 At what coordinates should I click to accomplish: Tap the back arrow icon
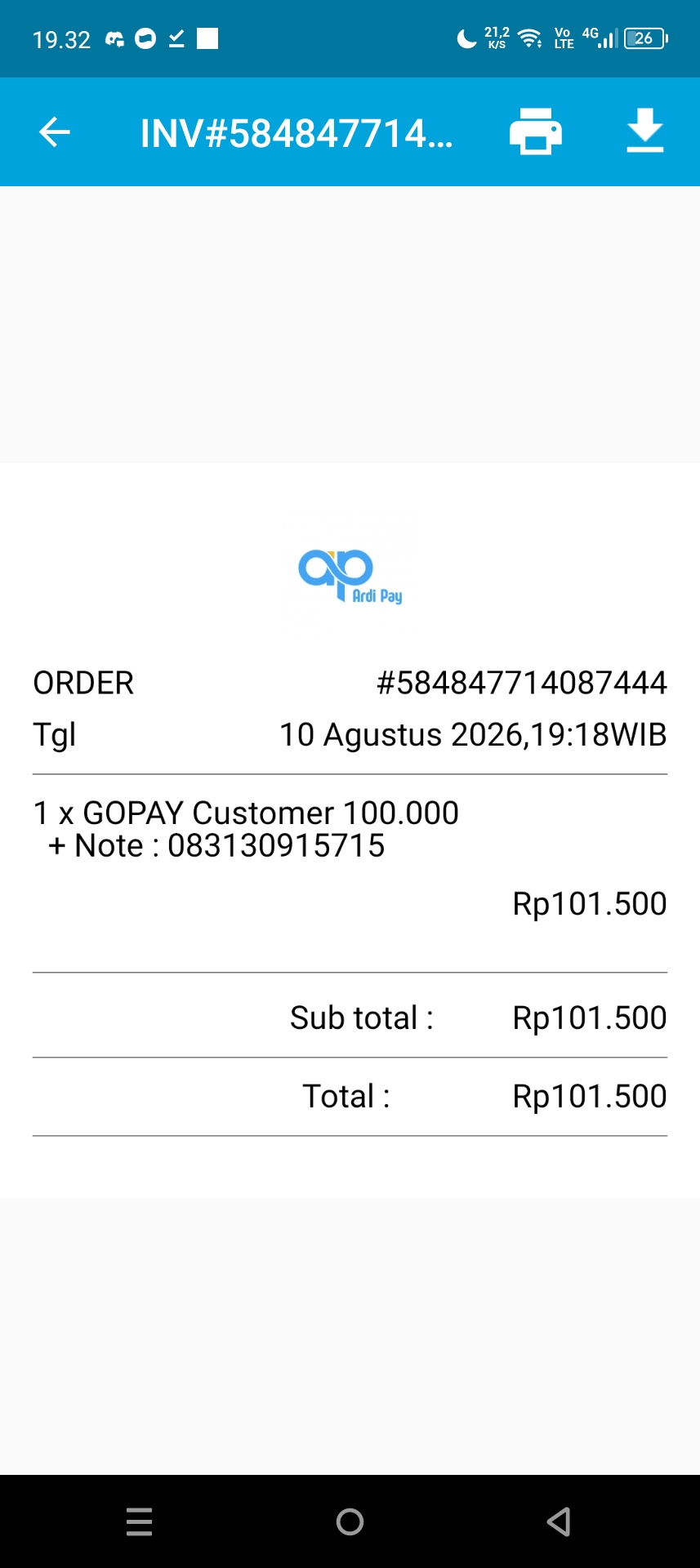[55, 131]
